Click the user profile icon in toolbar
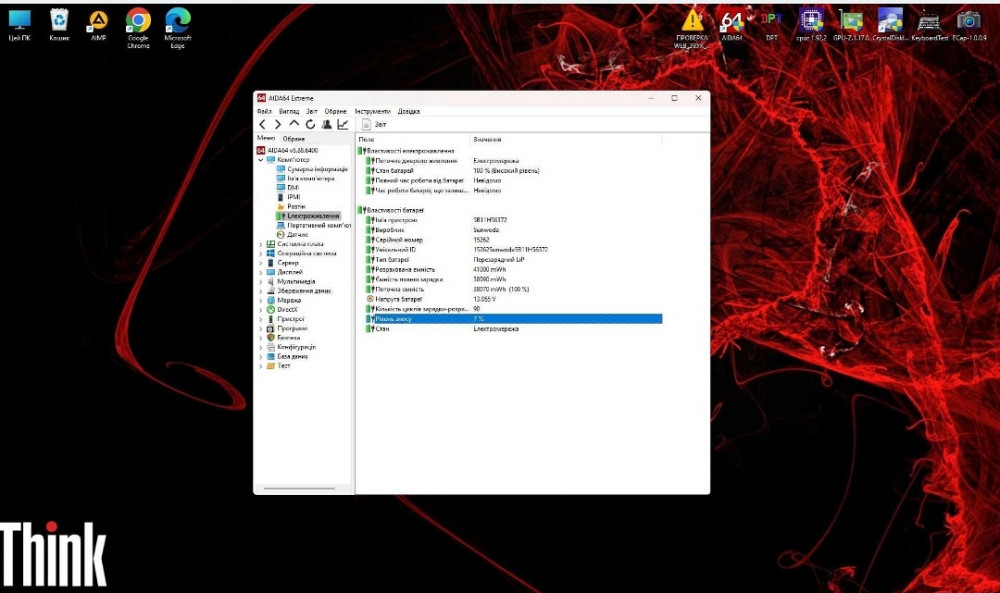Viewport: 1000px width, 593px height. click(x=326, y=124)
